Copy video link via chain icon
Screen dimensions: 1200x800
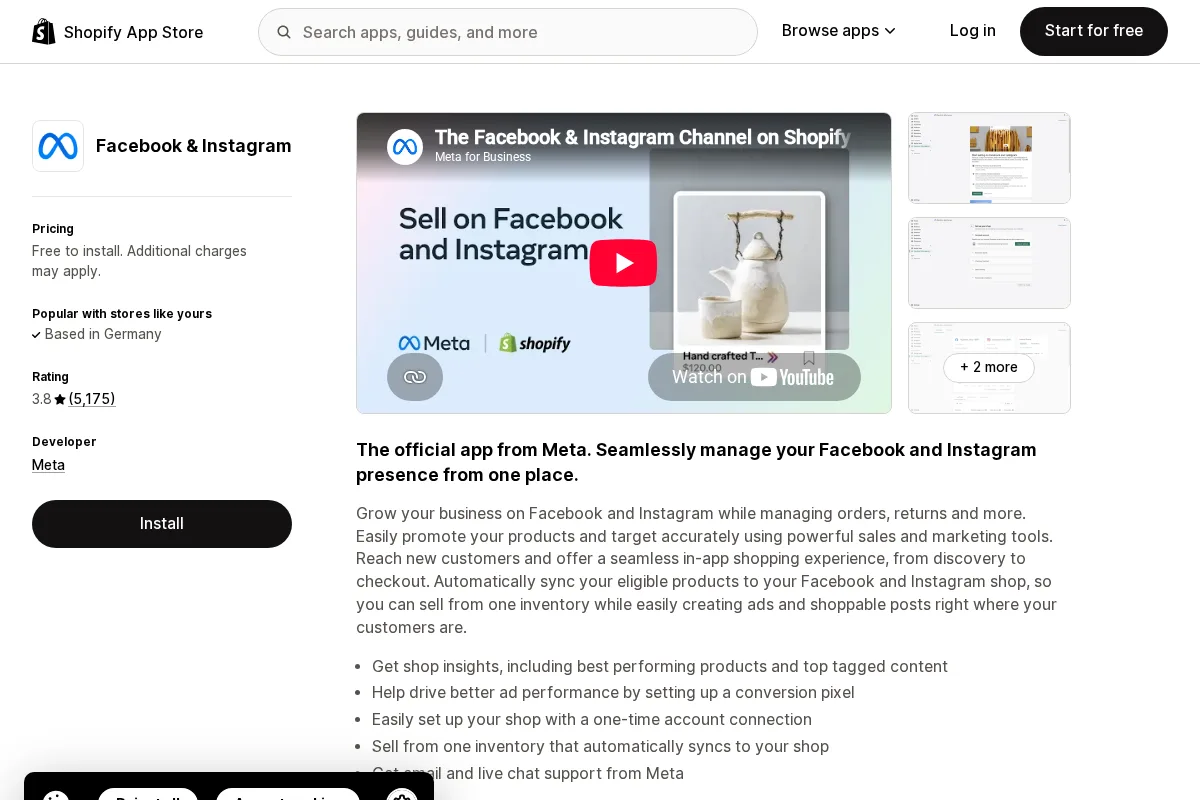pyautogui.click(x=415, y=377)
